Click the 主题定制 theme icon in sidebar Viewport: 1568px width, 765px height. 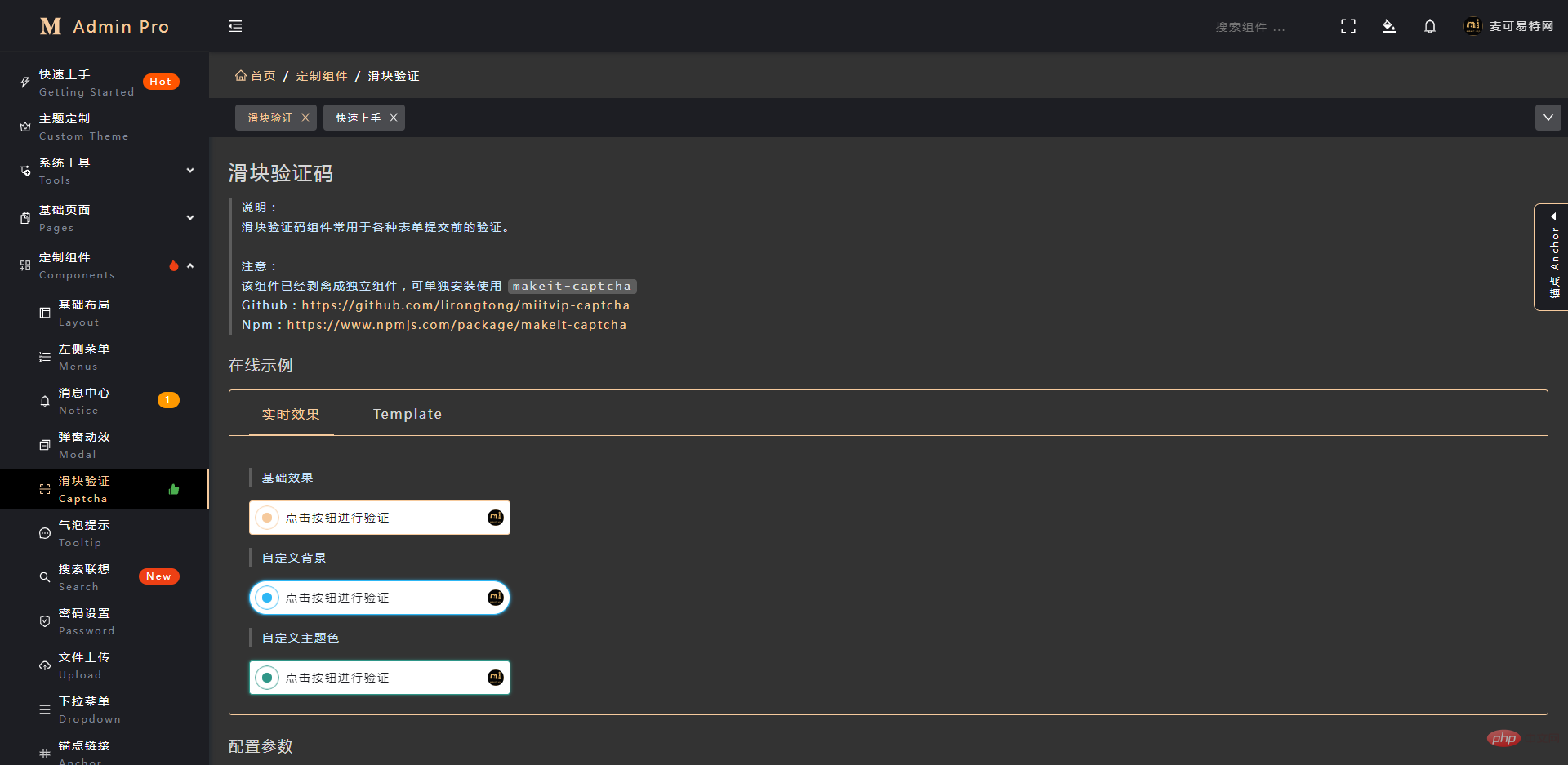pyautogui.click(x=25, y=127)
